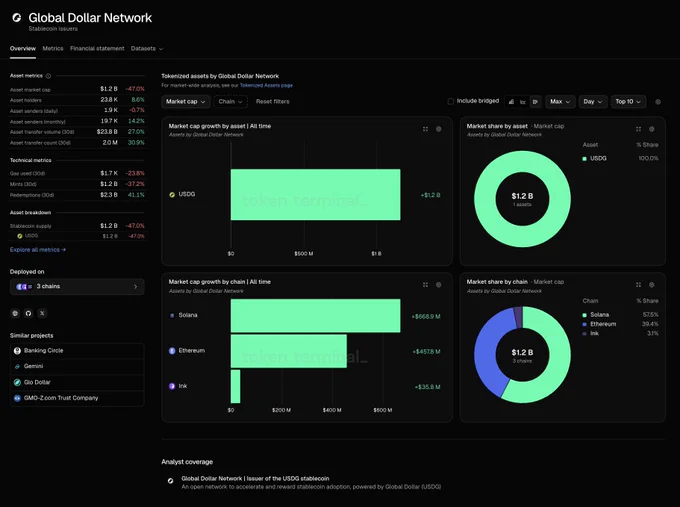This screenshot has height=507, width=680.
Task: Click the USDG row under Asset breakdown
Action: coord(77,236)
